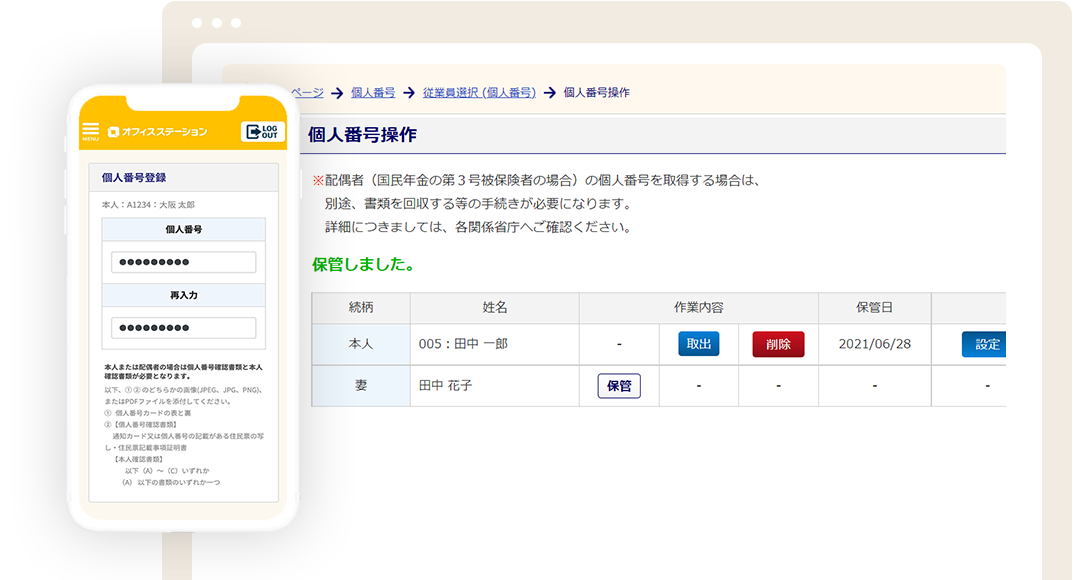Focus the 再入力 password field on phone
Screen dimensions: 1073x580
coord(183,328)
